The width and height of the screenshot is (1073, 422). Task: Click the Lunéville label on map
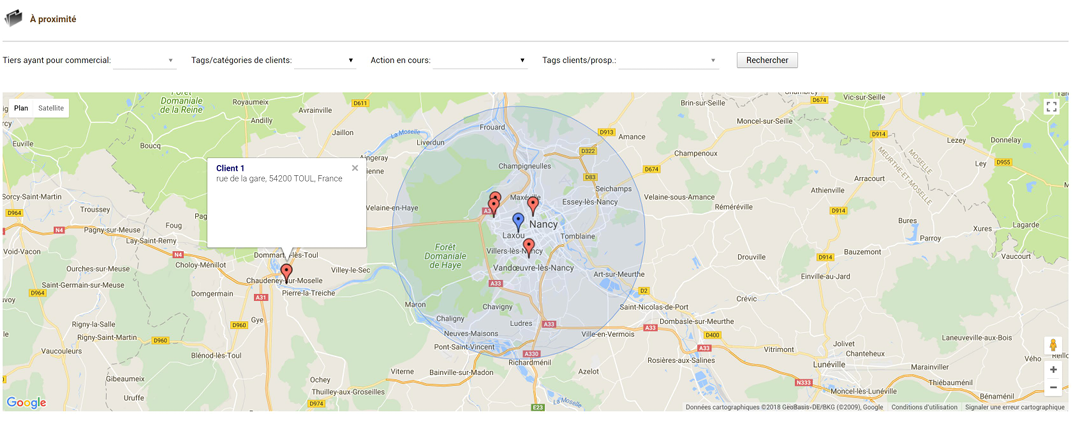click(x=831, y=365)
